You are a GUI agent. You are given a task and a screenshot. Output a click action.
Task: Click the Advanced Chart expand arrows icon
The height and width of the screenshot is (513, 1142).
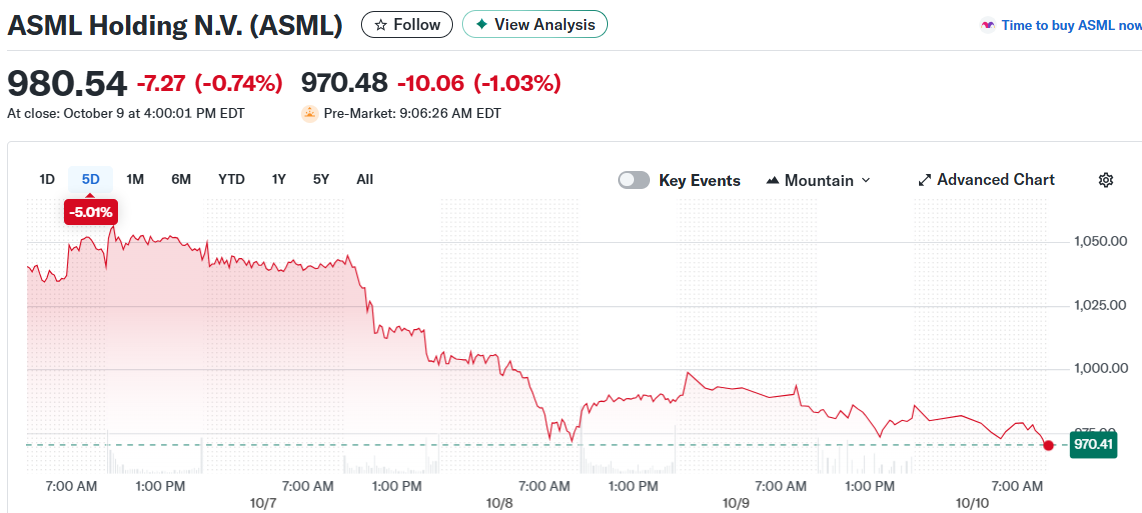pos(924,180)
